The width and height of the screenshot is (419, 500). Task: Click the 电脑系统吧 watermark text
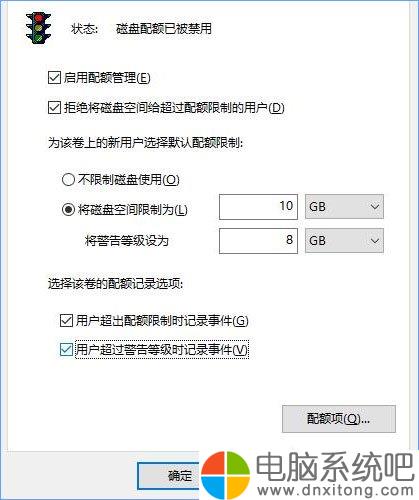click(335, 466)
